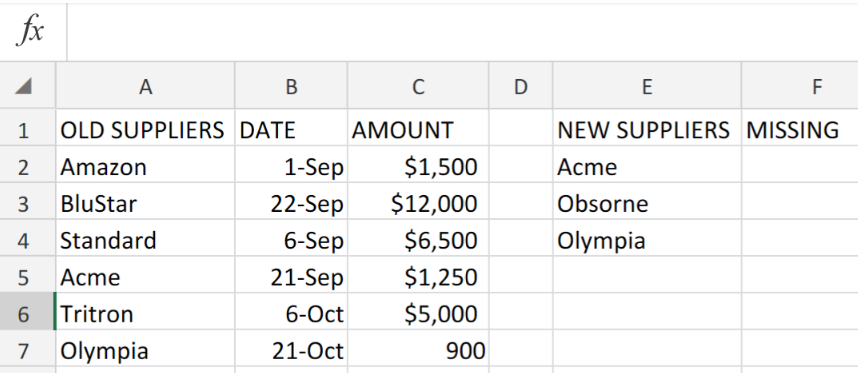Select the 900 amount cell
The height and width of the screenshot is (374, 858).
(x=418, y=351)
